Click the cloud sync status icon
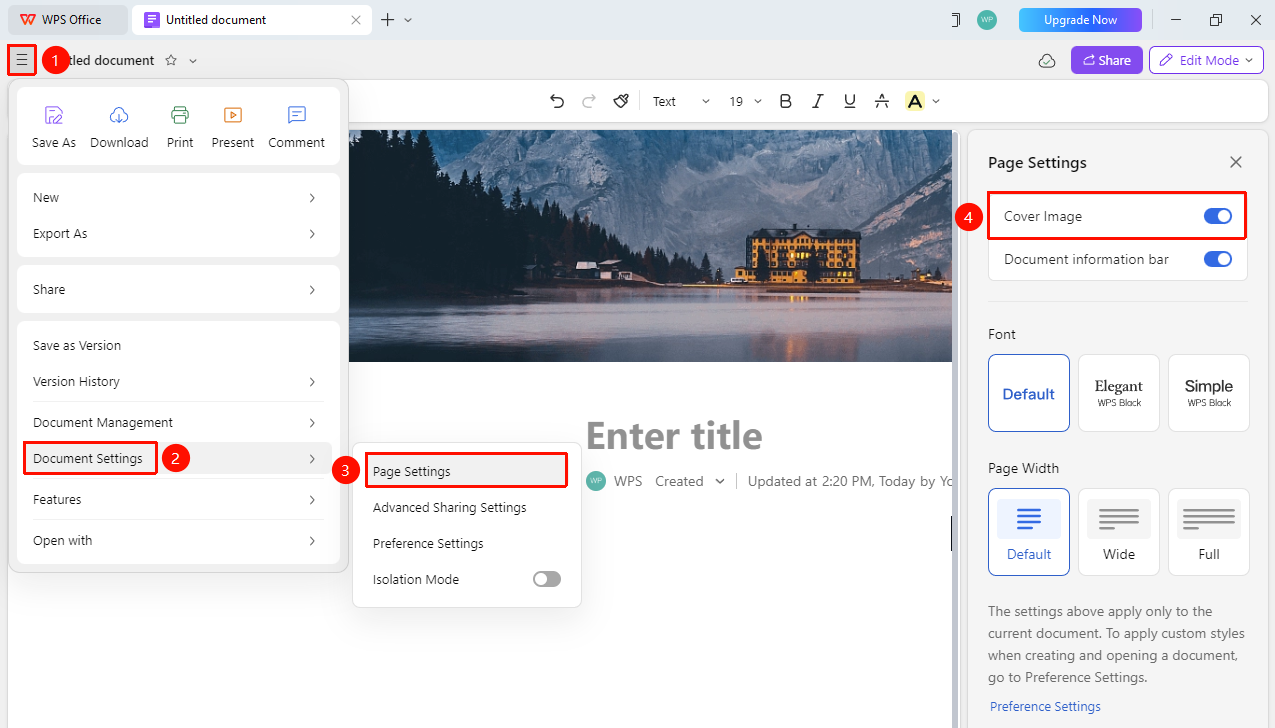The image size is (1275, 728). click(1047, 60)
